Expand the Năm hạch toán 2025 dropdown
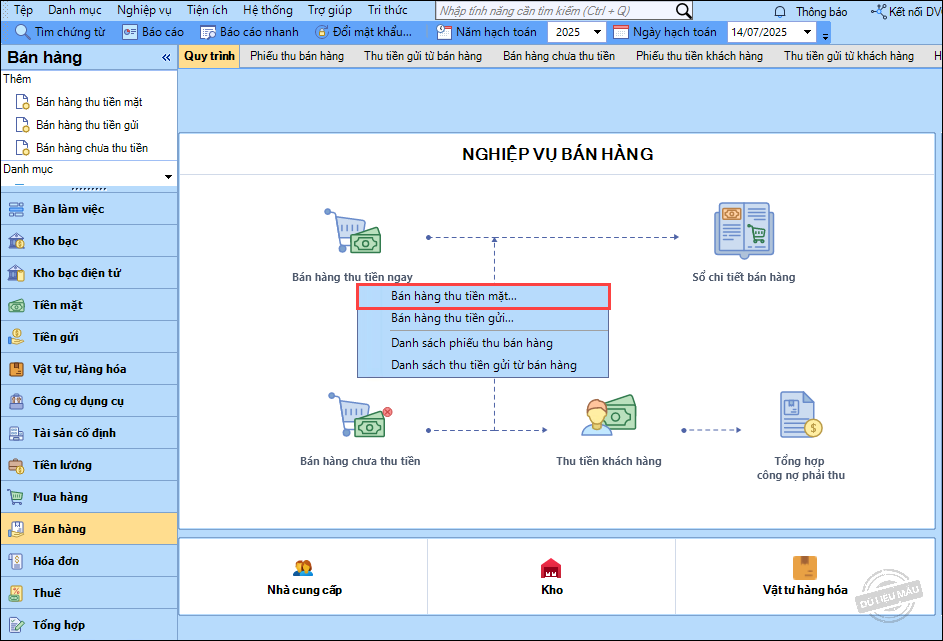This screenshot has width=943, height=641. [597, 32]
